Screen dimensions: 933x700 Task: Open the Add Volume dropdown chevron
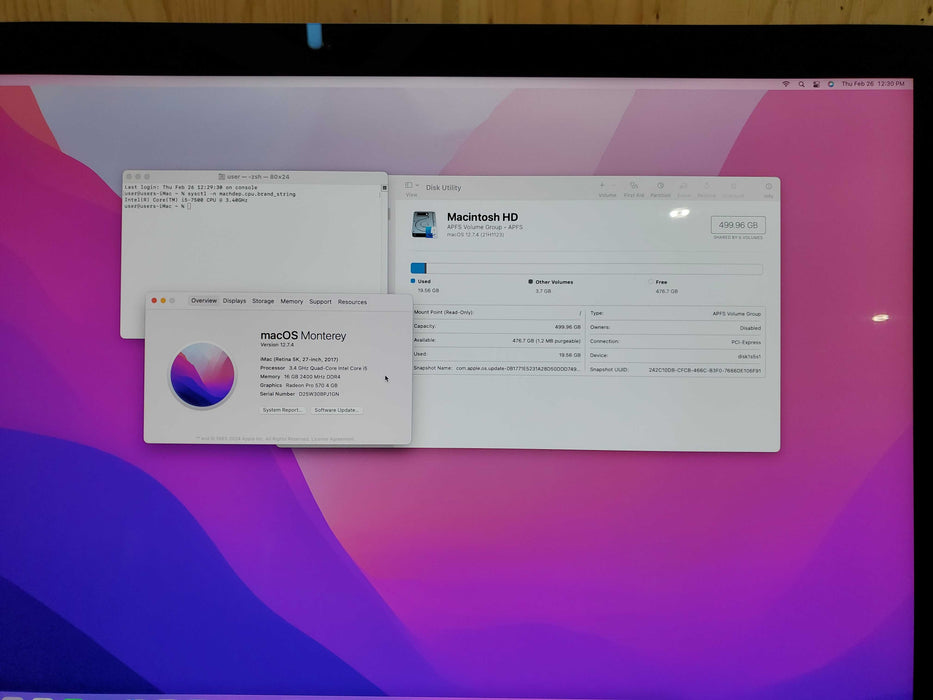pyautogui.click(x=614, y=185)
